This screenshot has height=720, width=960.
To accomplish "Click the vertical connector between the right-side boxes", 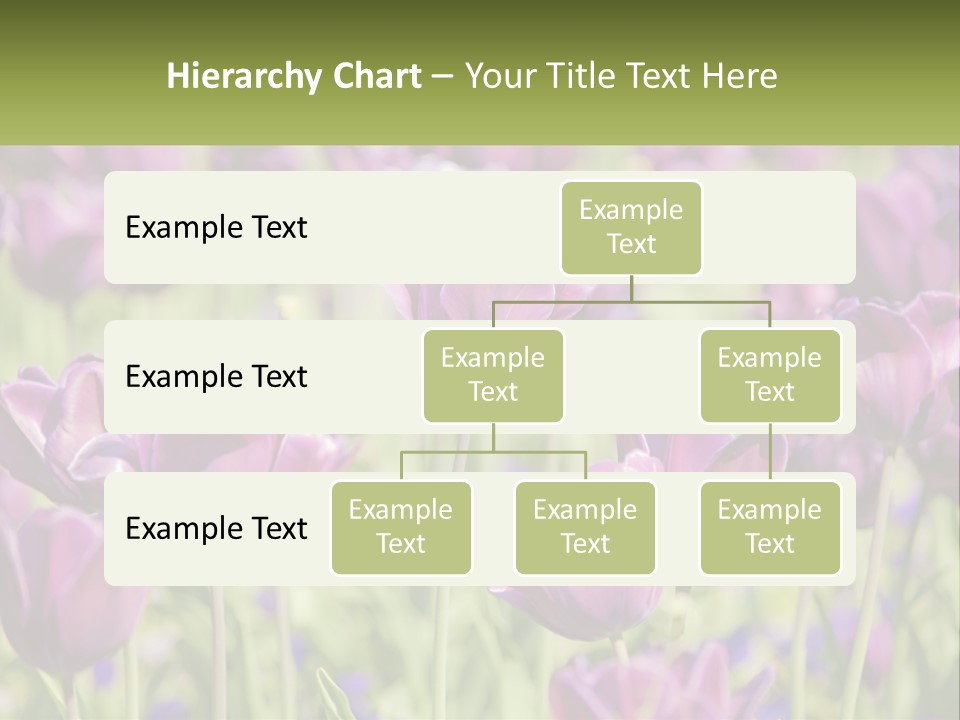I will [770, 451].
